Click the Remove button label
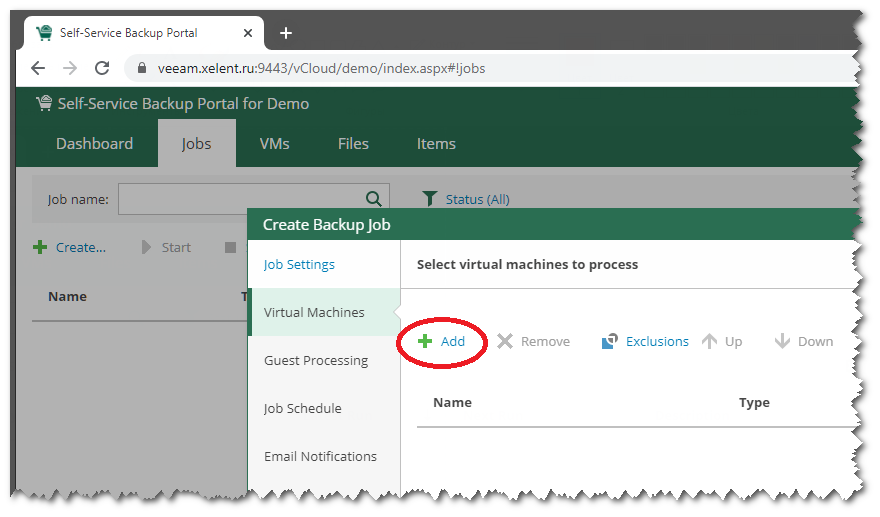Viewport: 880px width, 517px height. click(546, 341)
